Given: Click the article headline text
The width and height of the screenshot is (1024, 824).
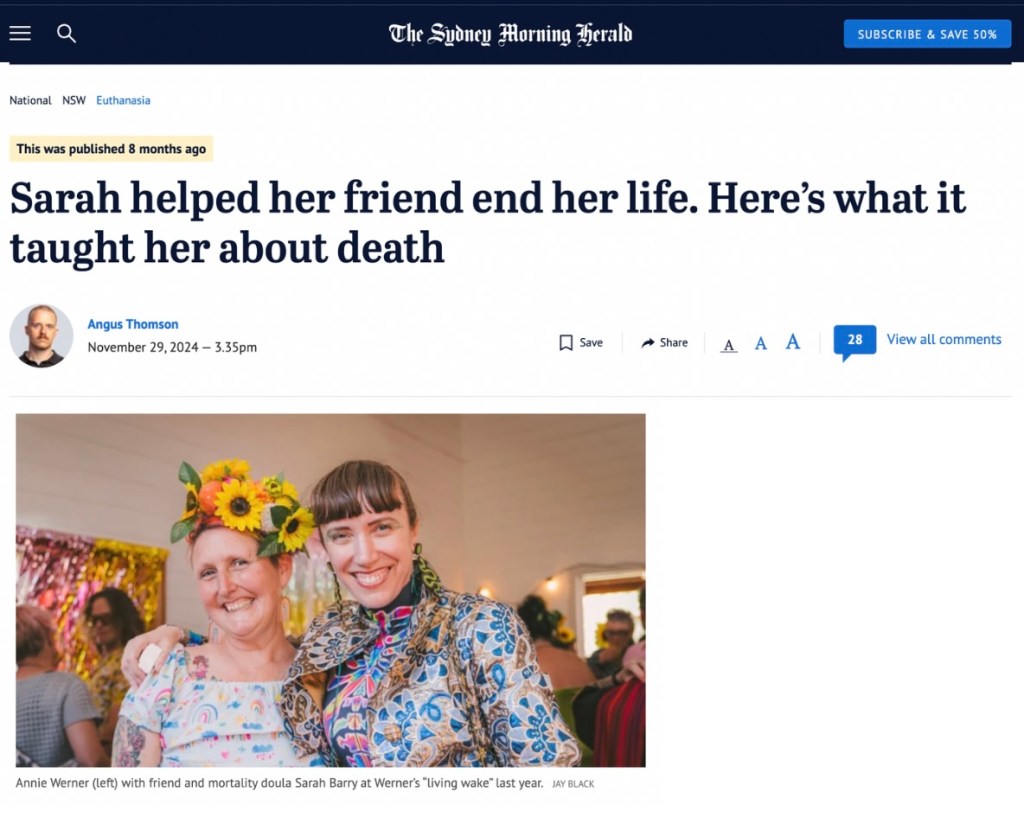Looking at the screenshot, I should [x=488, y=222].
